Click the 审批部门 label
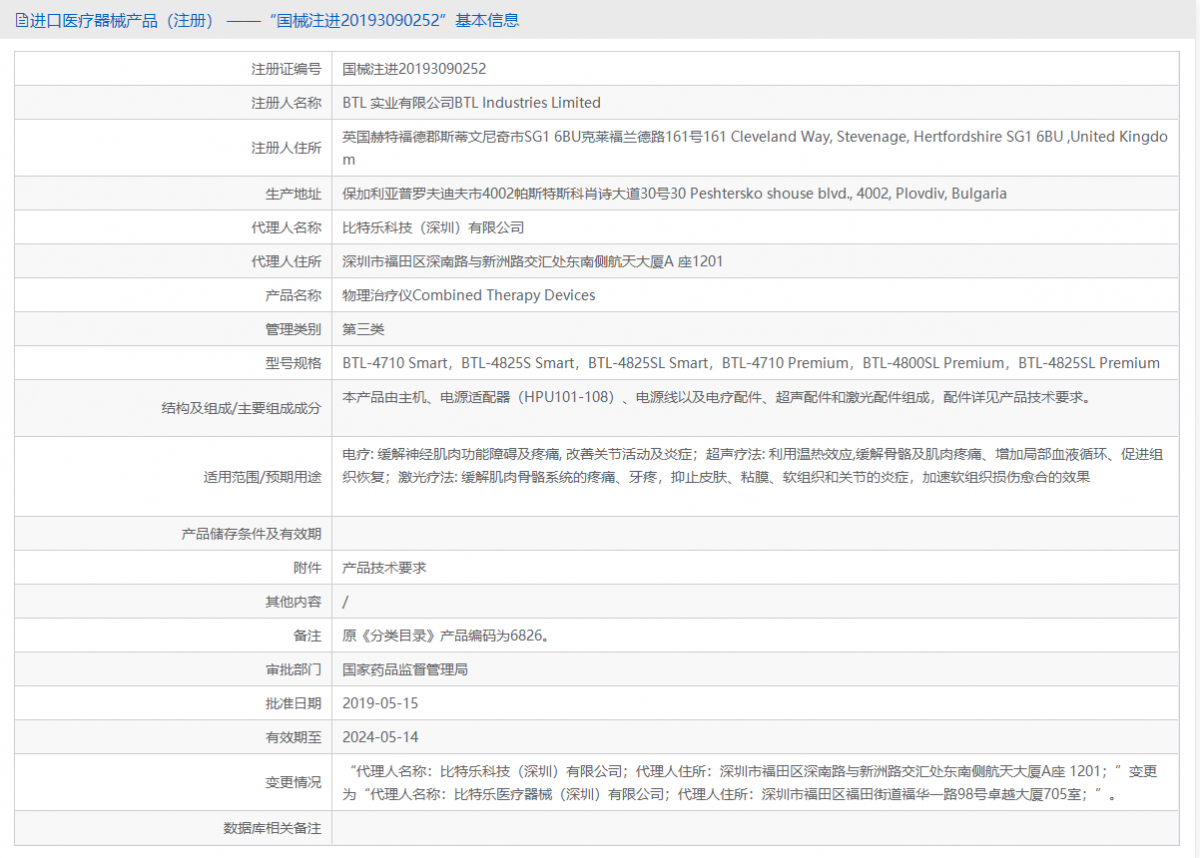The height and width of the screenshot is (858, 1200). click(293, 670)
